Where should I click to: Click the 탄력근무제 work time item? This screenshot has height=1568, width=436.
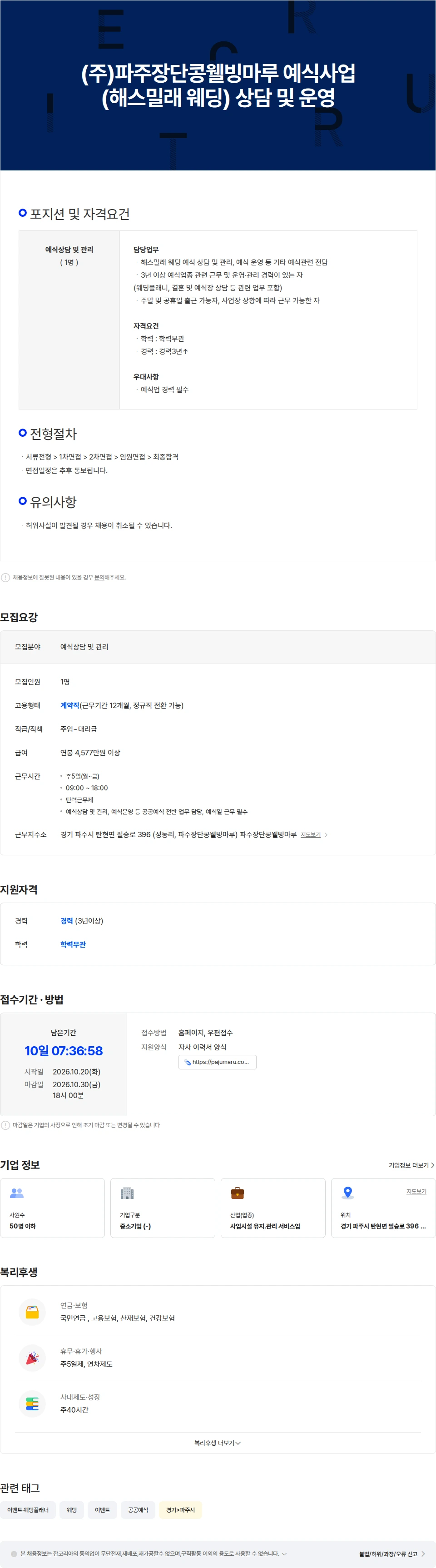click(x=79, y=800)
